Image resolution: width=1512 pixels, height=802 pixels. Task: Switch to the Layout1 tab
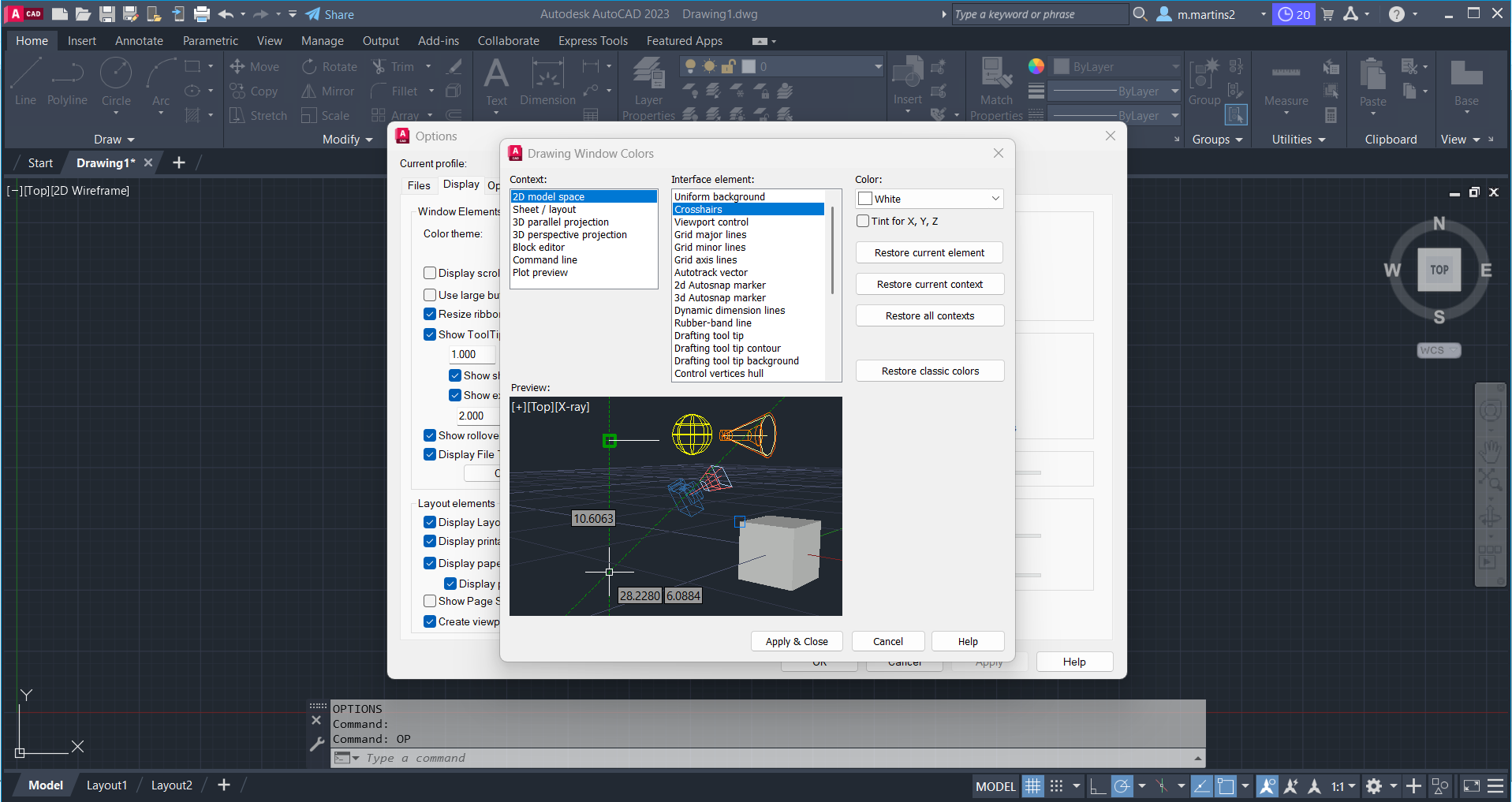tap(106, 785)
